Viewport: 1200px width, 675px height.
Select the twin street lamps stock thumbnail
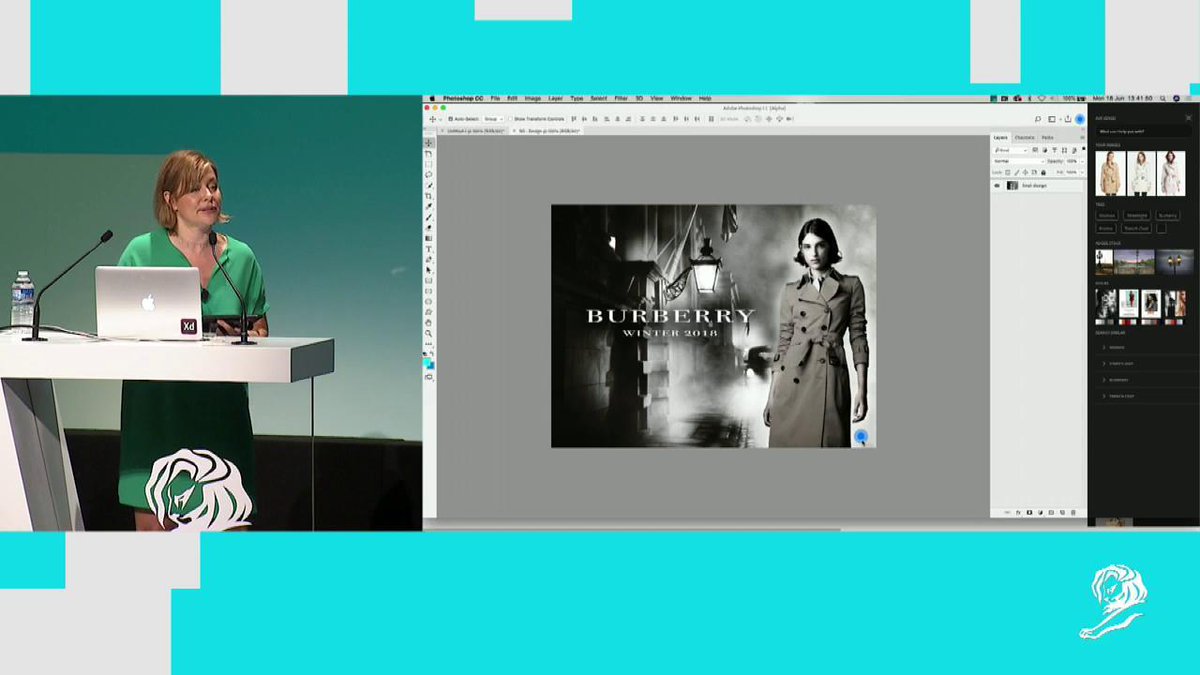(x=1175, y=262)
